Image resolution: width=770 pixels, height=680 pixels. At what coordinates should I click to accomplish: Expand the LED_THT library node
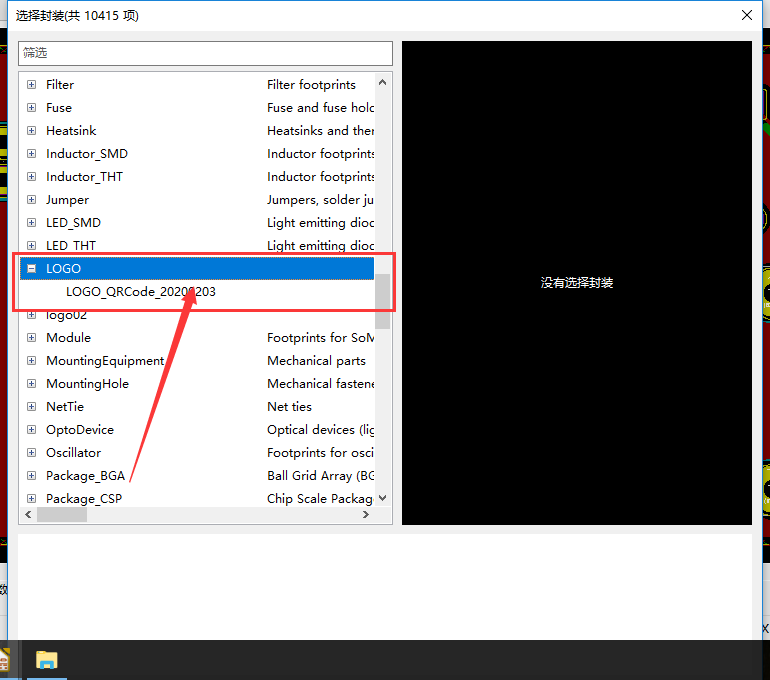pyautogui.click(x=31, y=245)
